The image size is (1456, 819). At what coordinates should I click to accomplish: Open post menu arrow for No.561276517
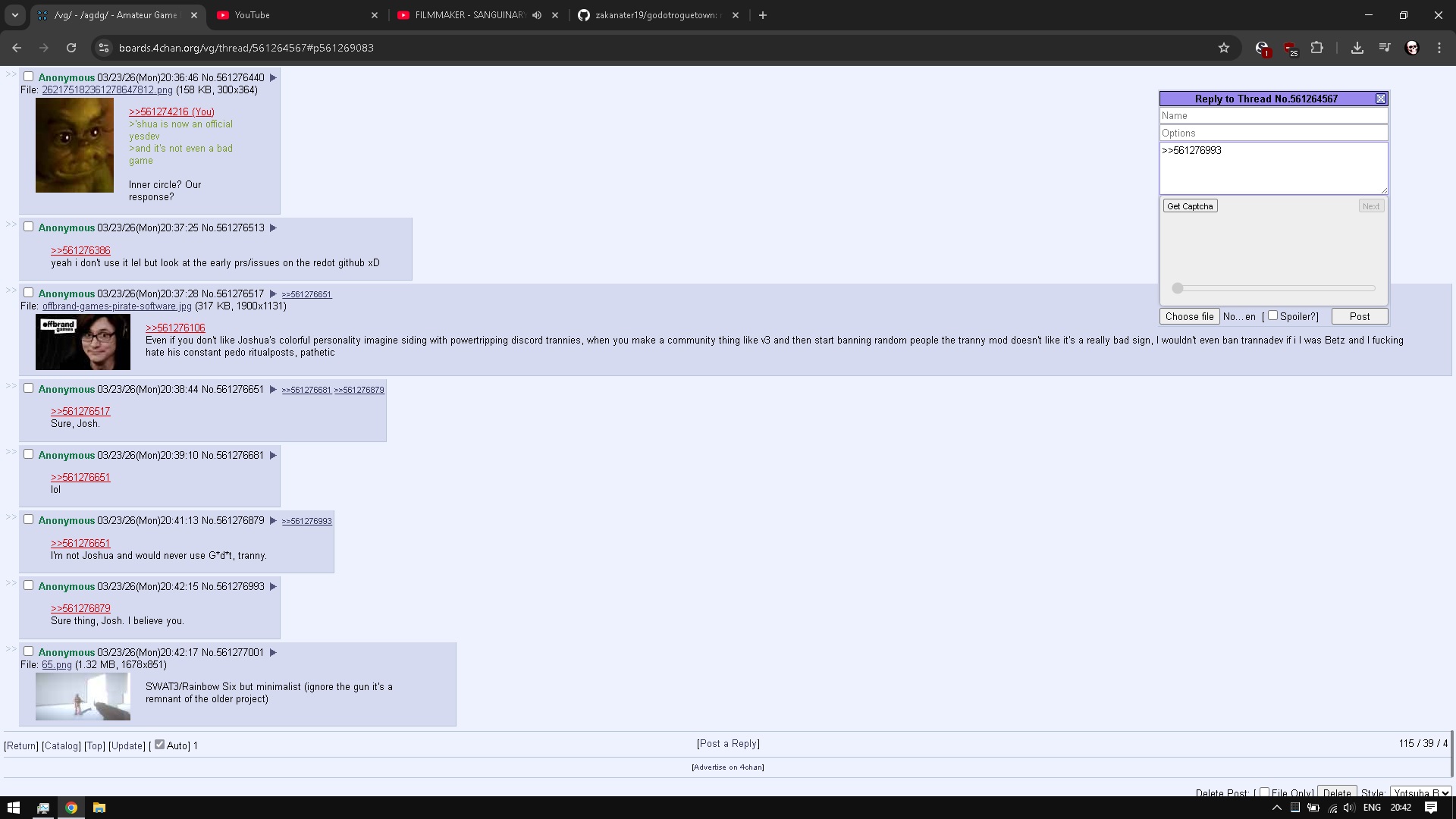click(273, 293)
